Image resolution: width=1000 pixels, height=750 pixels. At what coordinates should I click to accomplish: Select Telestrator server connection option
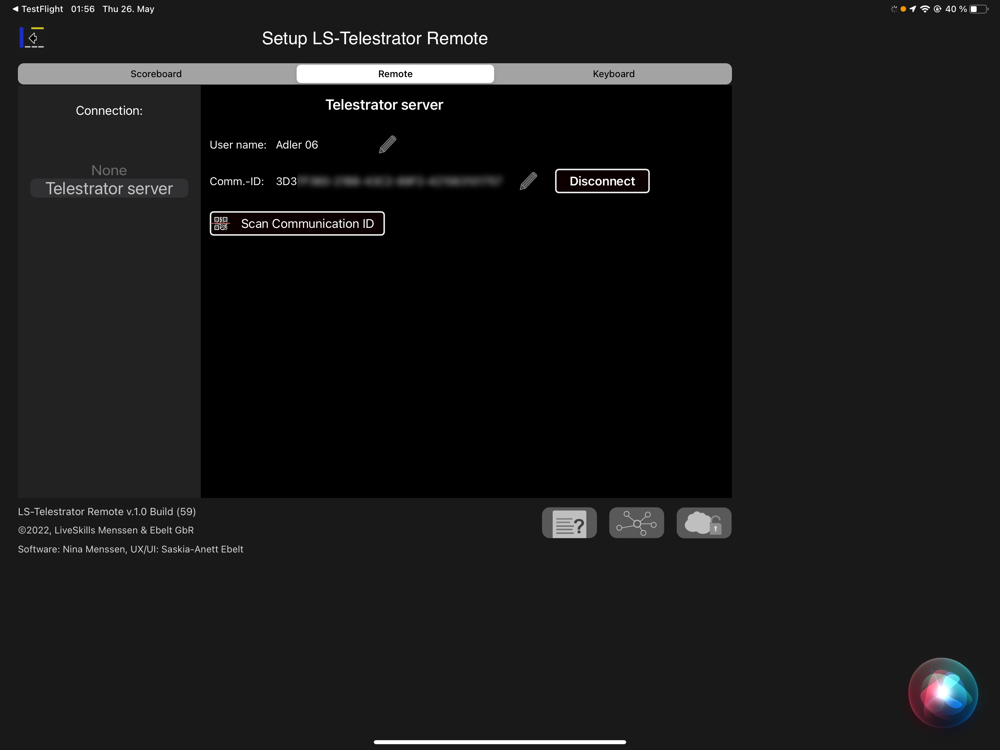pos(109,189)
